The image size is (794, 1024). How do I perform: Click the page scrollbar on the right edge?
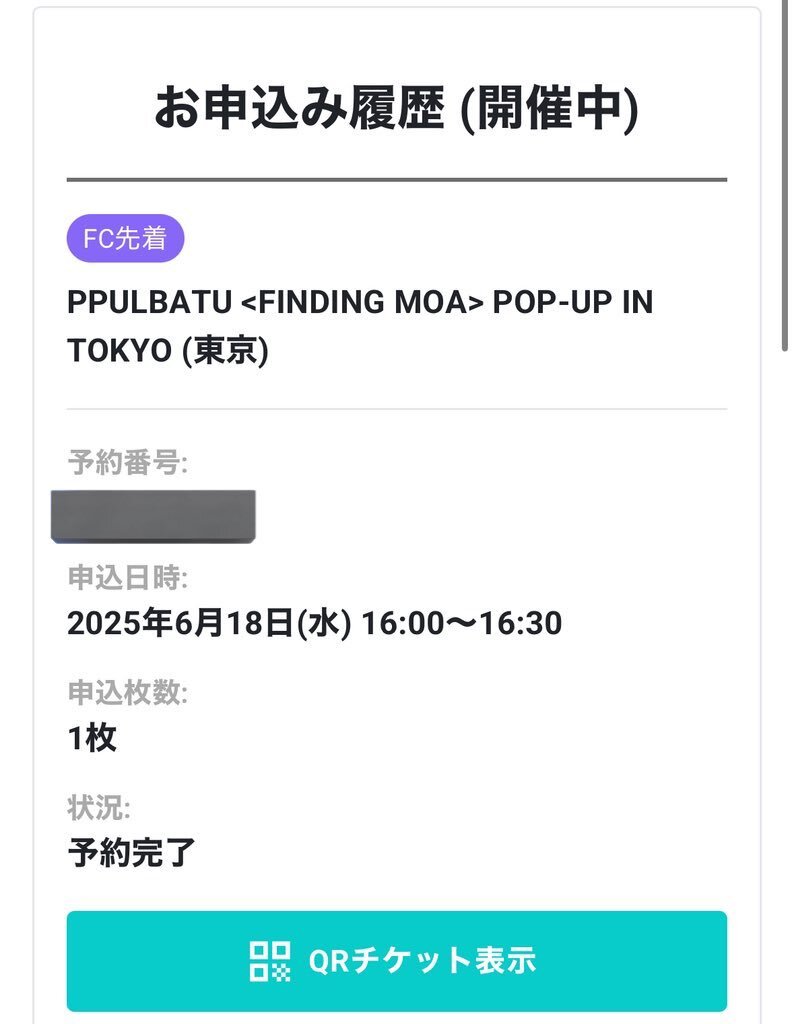pos(785,176)
